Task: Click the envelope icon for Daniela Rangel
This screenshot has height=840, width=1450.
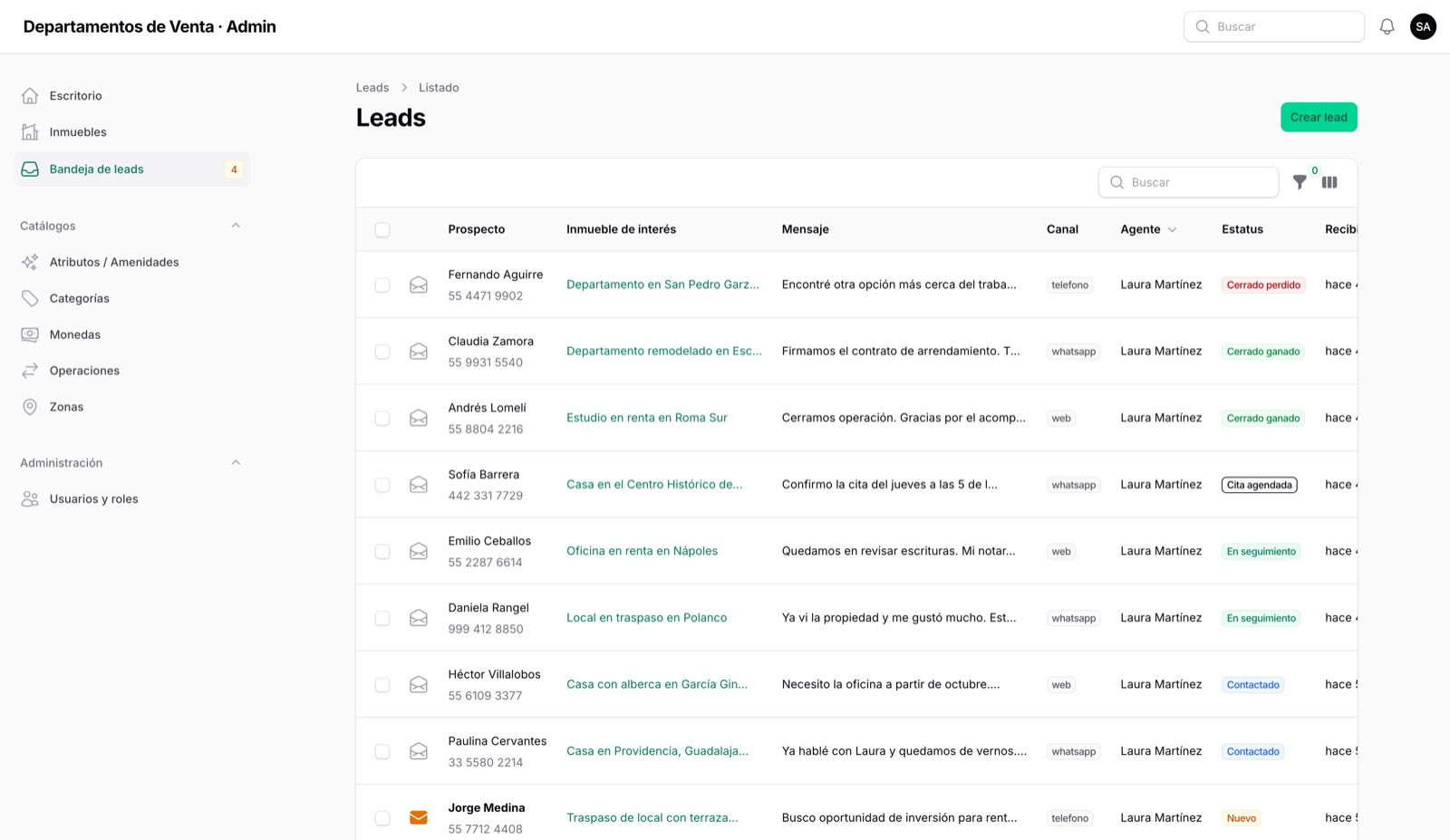Action: coord(419,618)
